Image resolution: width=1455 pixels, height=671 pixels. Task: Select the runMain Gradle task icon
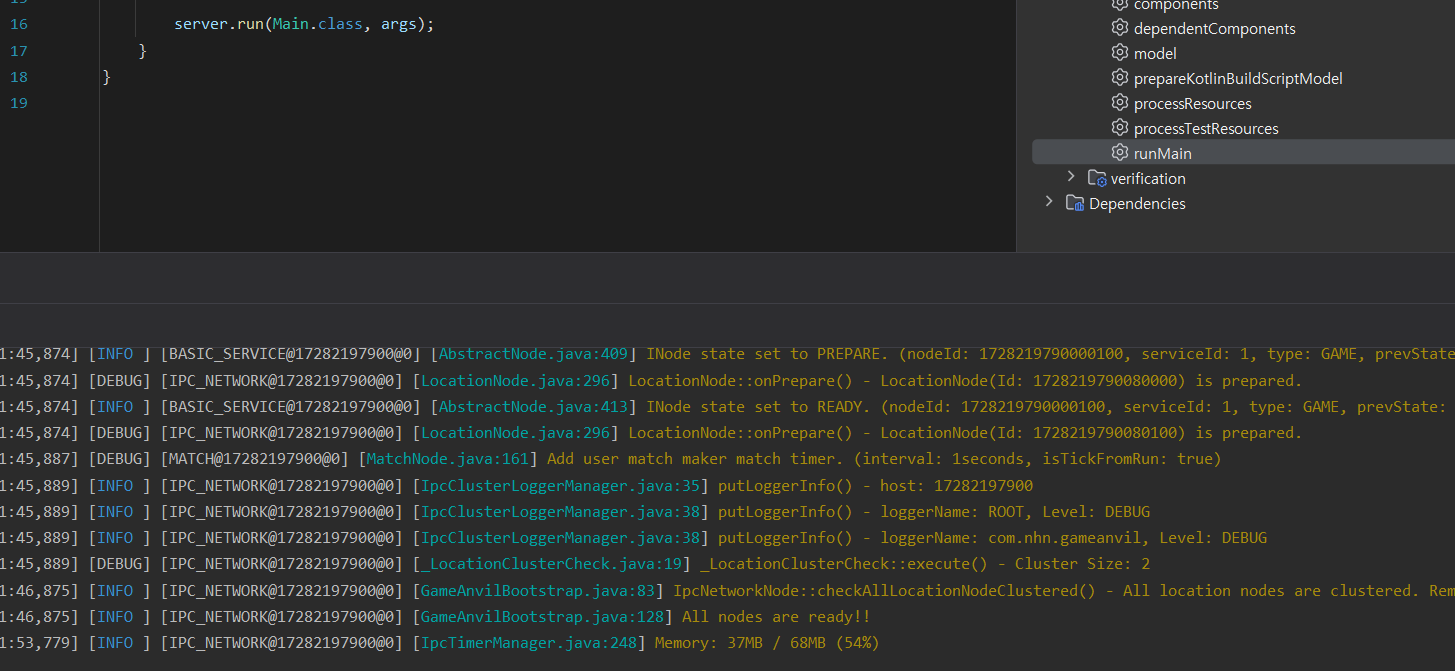coord(1120,154)
